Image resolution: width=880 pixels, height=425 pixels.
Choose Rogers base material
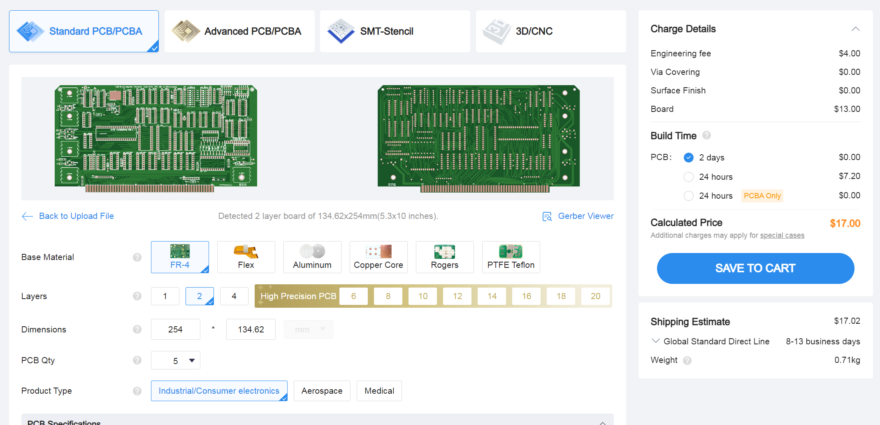click(x=444, y=257)
